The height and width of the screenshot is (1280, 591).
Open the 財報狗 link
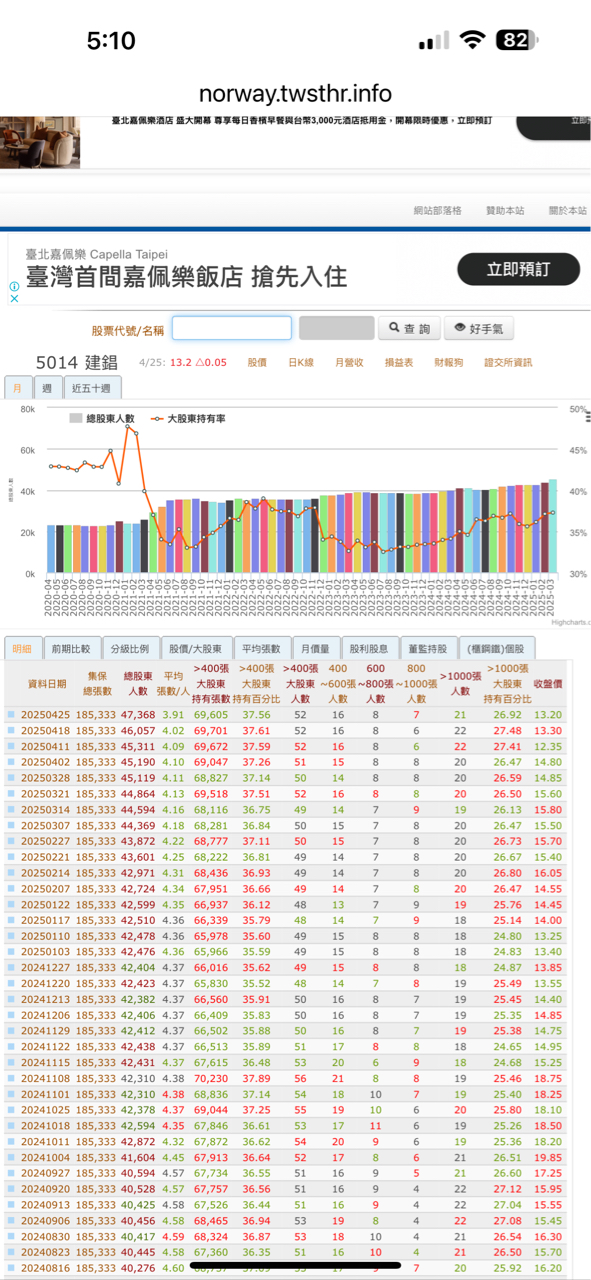(x=449, y=362)
